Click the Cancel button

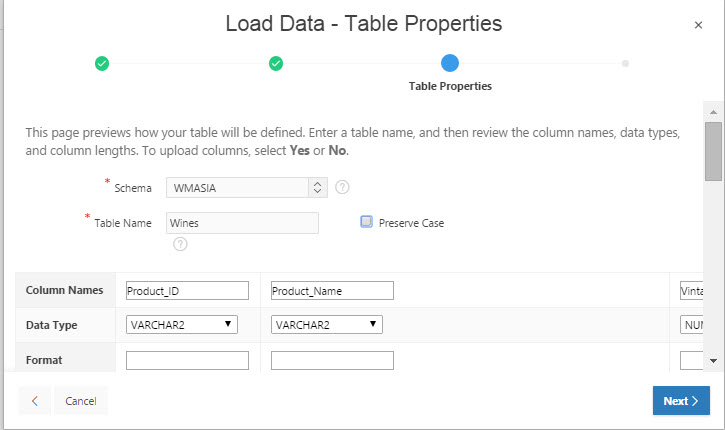pos(80,401)
